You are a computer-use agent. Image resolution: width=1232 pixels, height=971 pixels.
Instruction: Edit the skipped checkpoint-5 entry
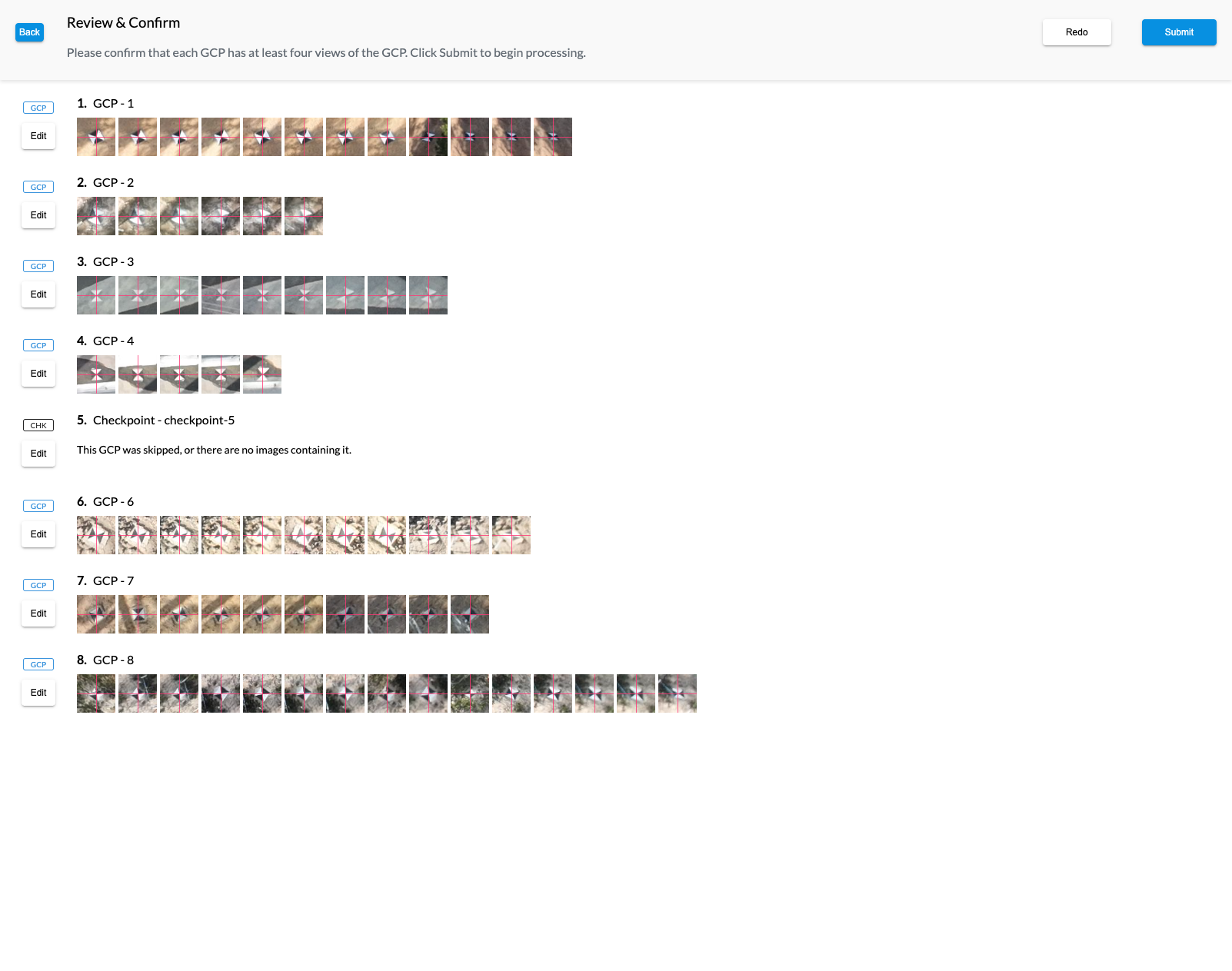coord(38,454)
